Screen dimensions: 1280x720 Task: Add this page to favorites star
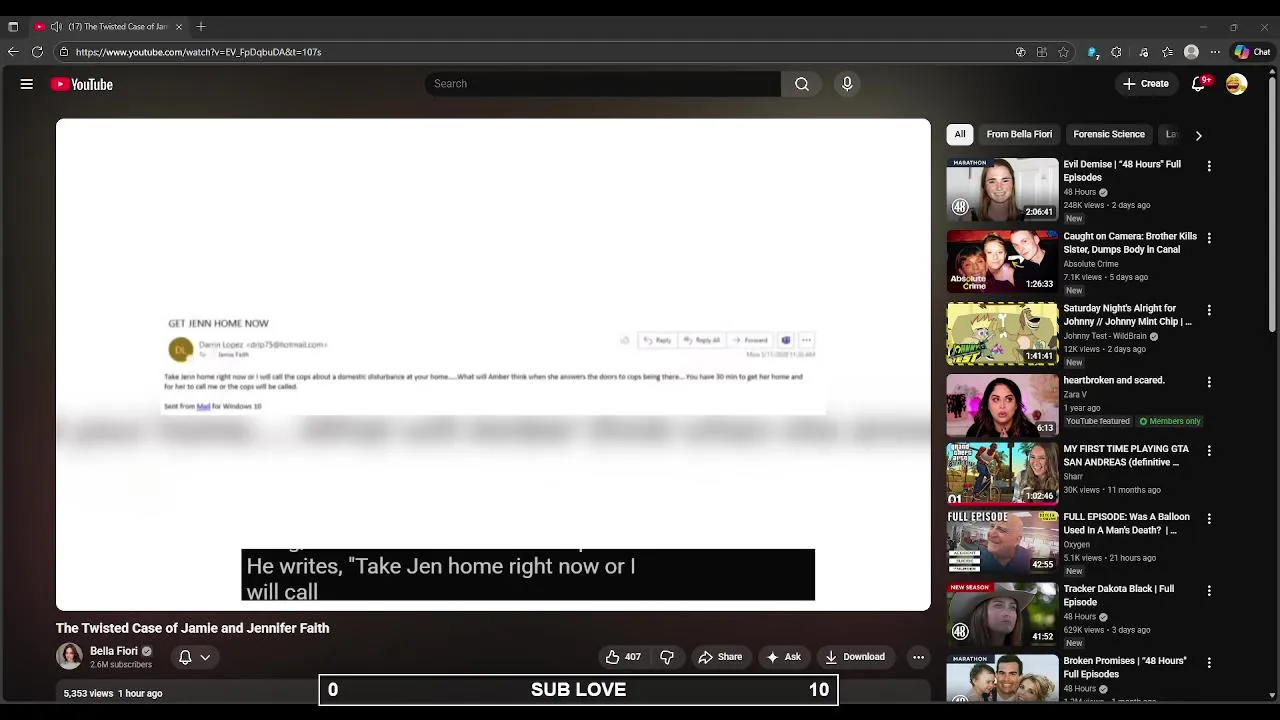pos(1064,52)
